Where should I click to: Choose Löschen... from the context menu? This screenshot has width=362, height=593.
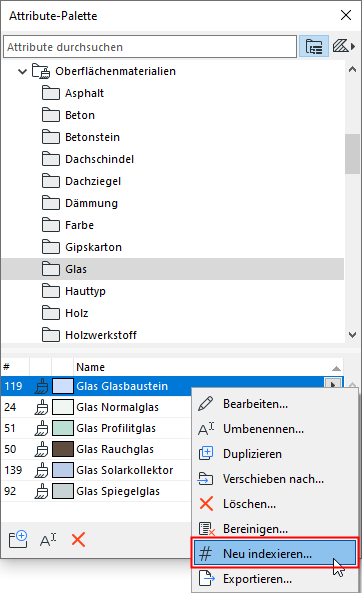[x=275, y=504]
